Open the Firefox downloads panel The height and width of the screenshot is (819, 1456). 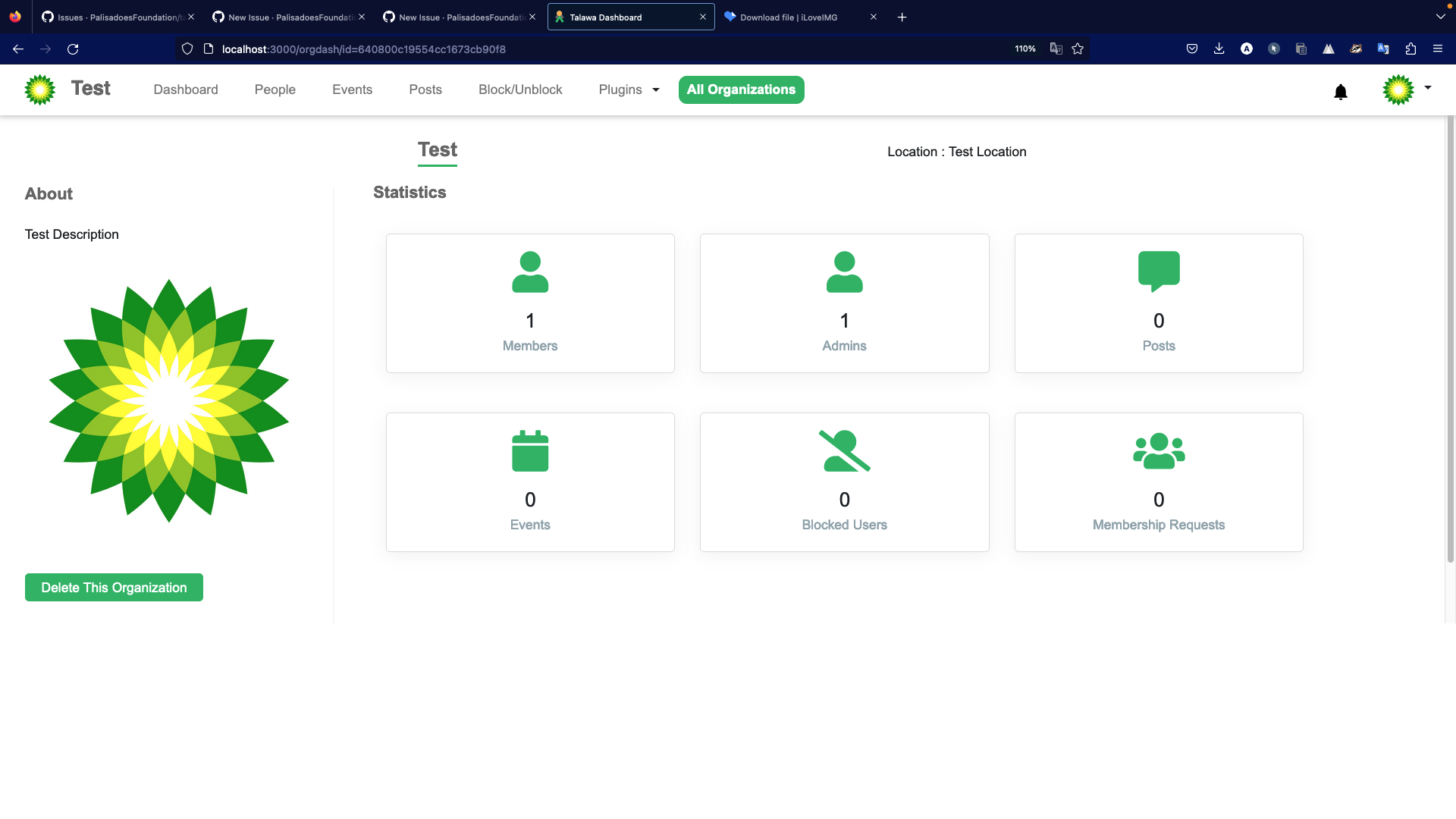[1219, 49]
